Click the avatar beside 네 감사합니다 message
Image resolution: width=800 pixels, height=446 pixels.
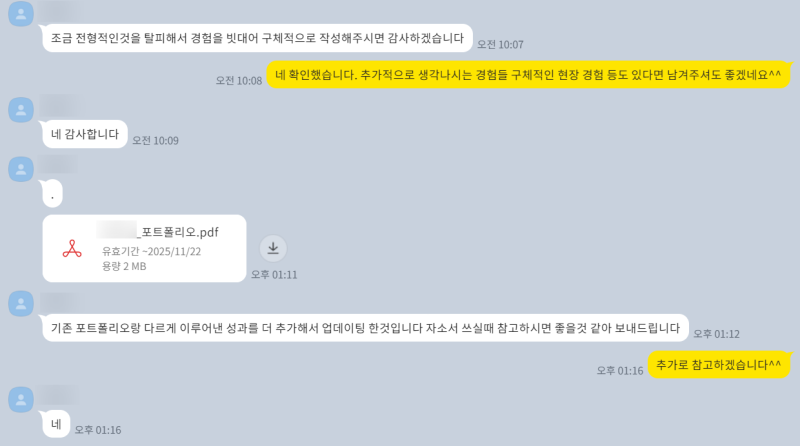[21, 110]
